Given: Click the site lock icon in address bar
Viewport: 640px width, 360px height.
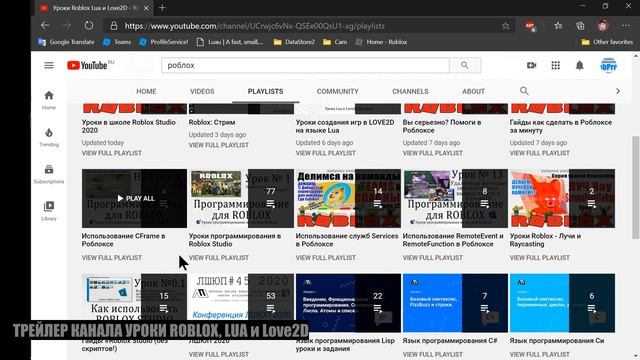Looking at the screenshot, I should pyautogui.click(x=114, y=26).
